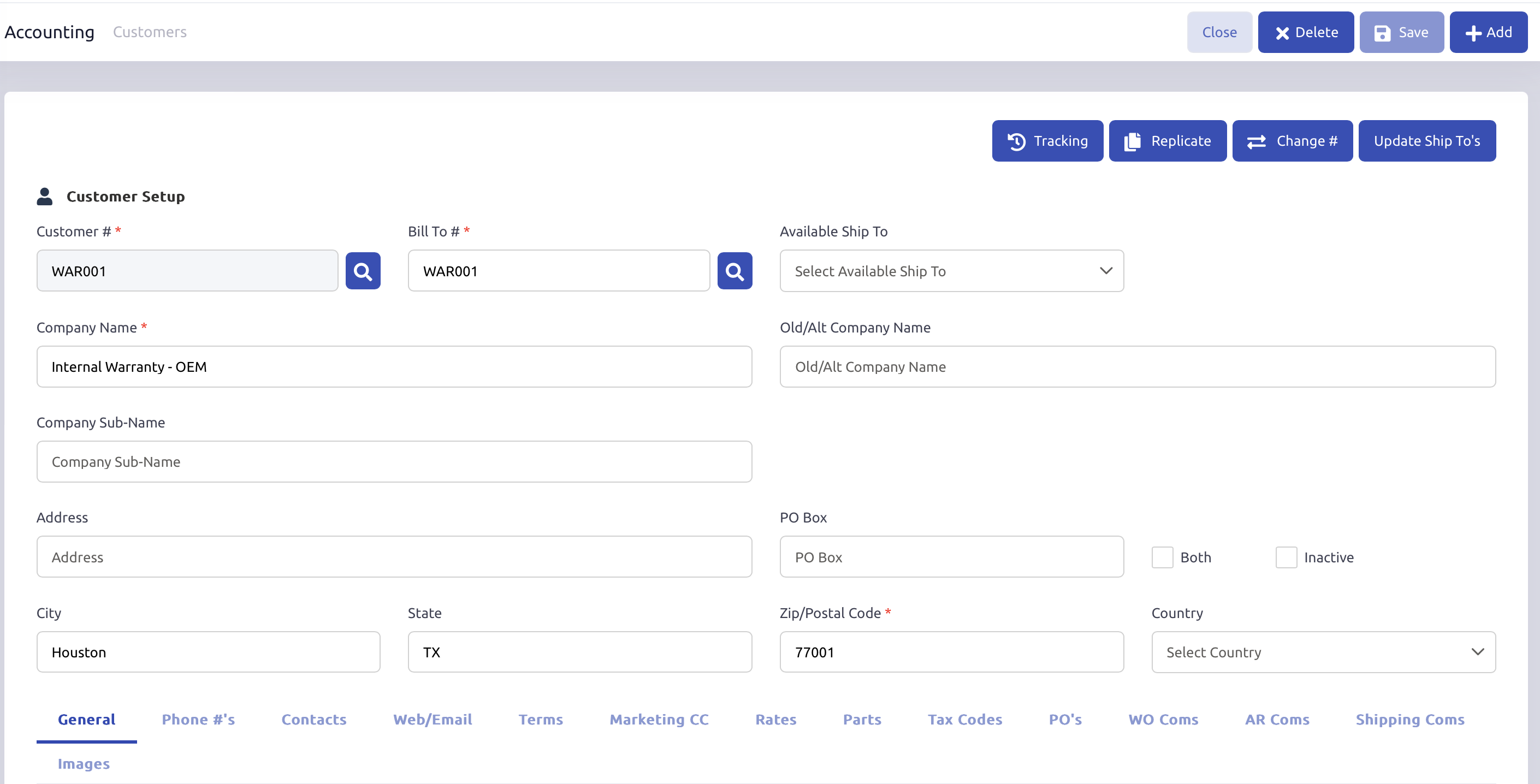
Task: Focus the Zip/Postal Code field
Action: click(951, 652)
